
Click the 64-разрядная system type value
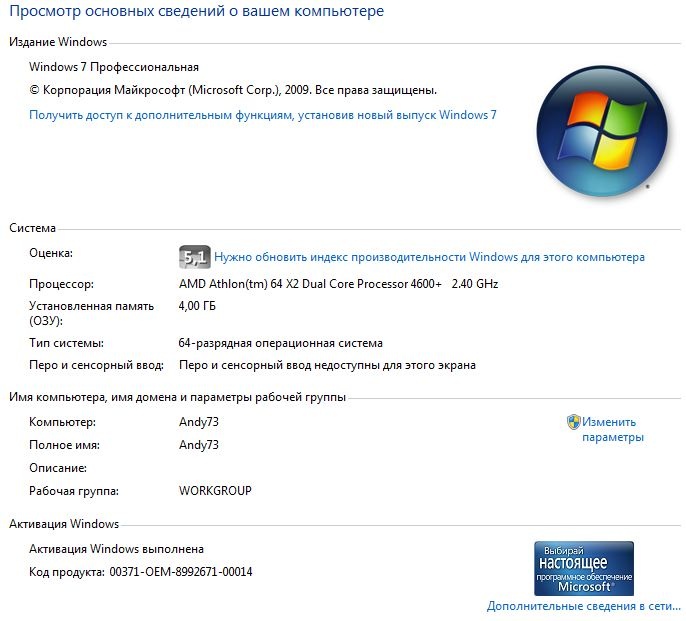(280, 343)
